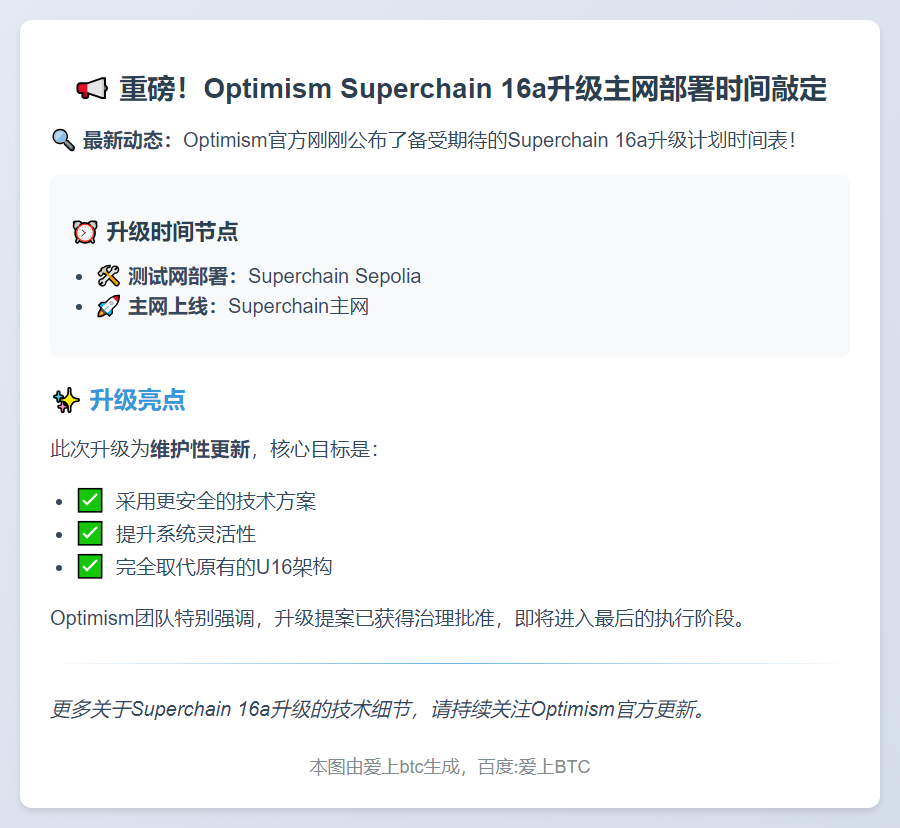Click the blue 升级亮点 heading
The width and height of the screenshot is (900, 828).
[137, 401]
